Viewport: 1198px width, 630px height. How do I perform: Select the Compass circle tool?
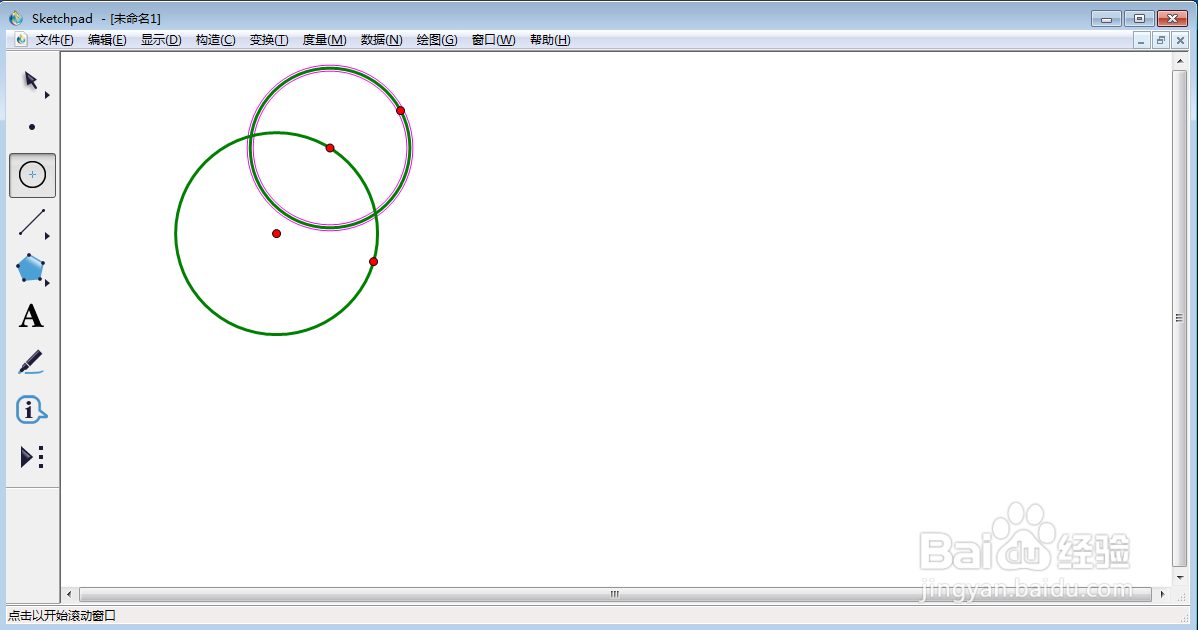pyautogui.click(x=32, y=175)
